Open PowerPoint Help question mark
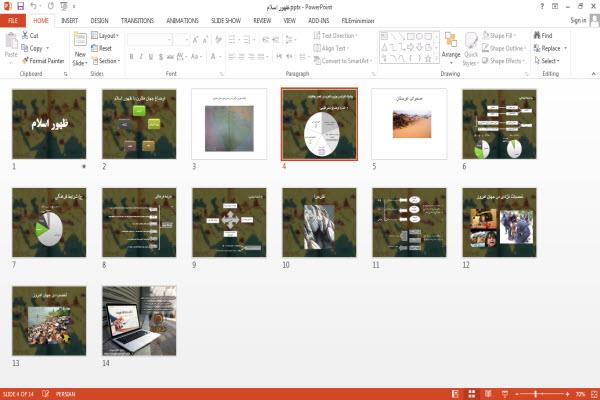 tap(542, 7)
